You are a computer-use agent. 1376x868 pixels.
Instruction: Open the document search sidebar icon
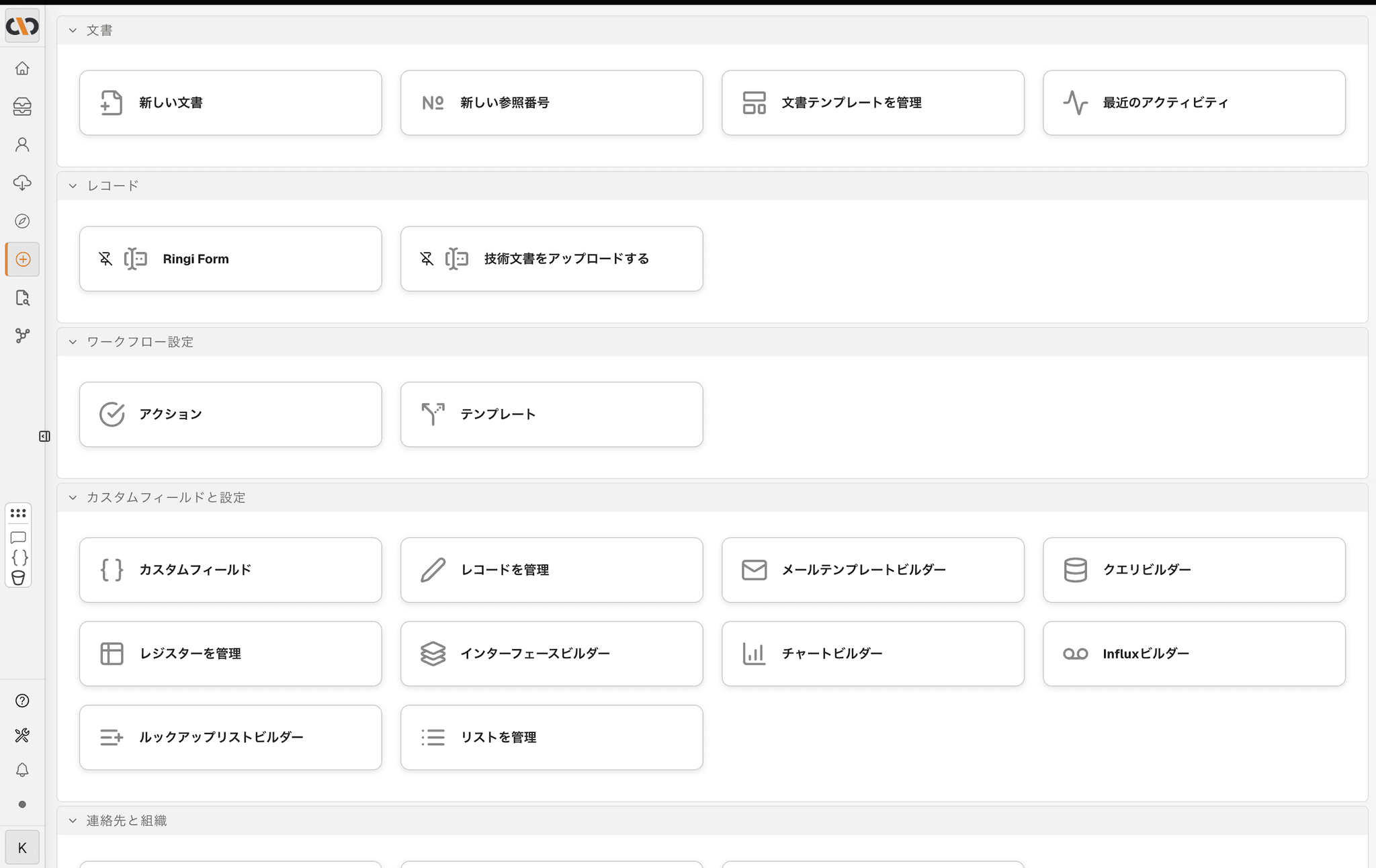tap(22, 298)
